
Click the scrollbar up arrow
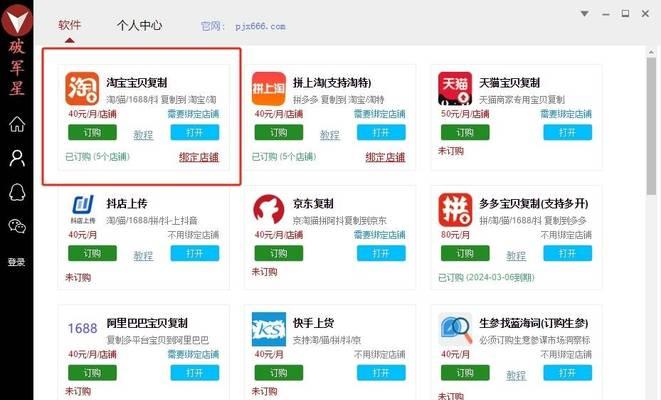click(x=651, y=51)
